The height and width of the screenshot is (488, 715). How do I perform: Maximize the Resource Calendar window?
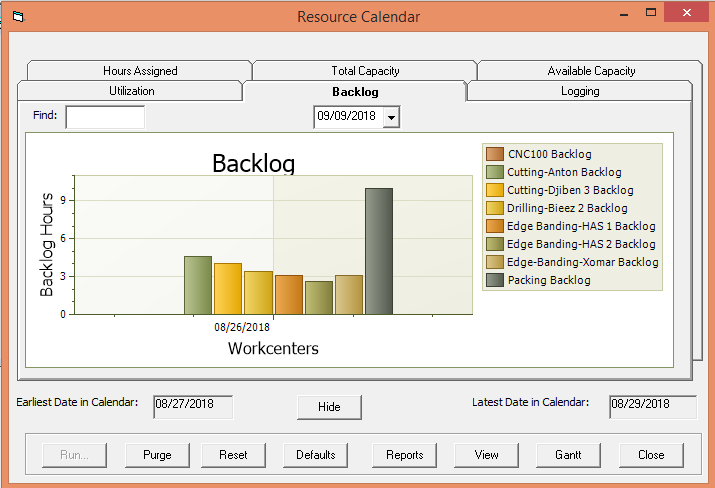coord(651,13)
